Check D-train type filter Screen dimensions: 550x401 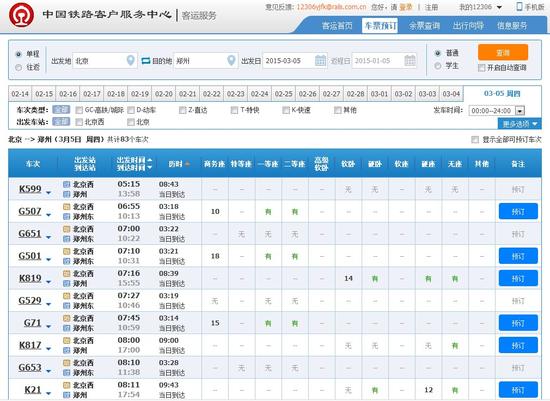tap(131, 110)
